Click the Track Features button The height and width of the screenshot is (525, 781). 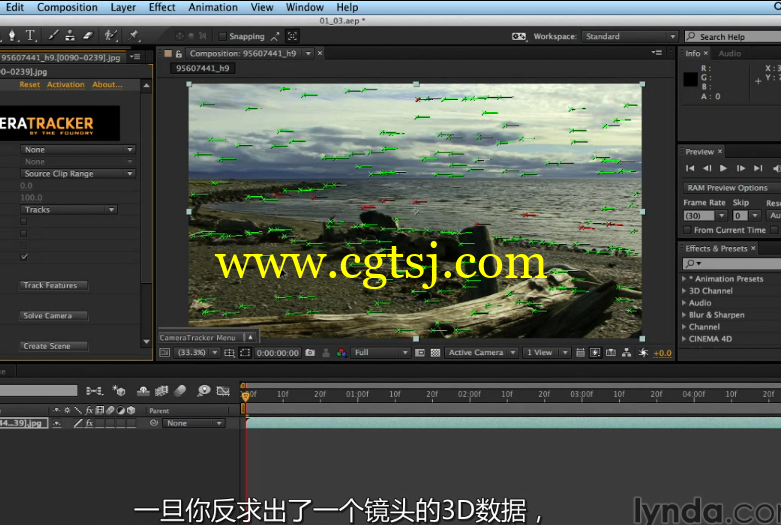(x=54, y=285)
